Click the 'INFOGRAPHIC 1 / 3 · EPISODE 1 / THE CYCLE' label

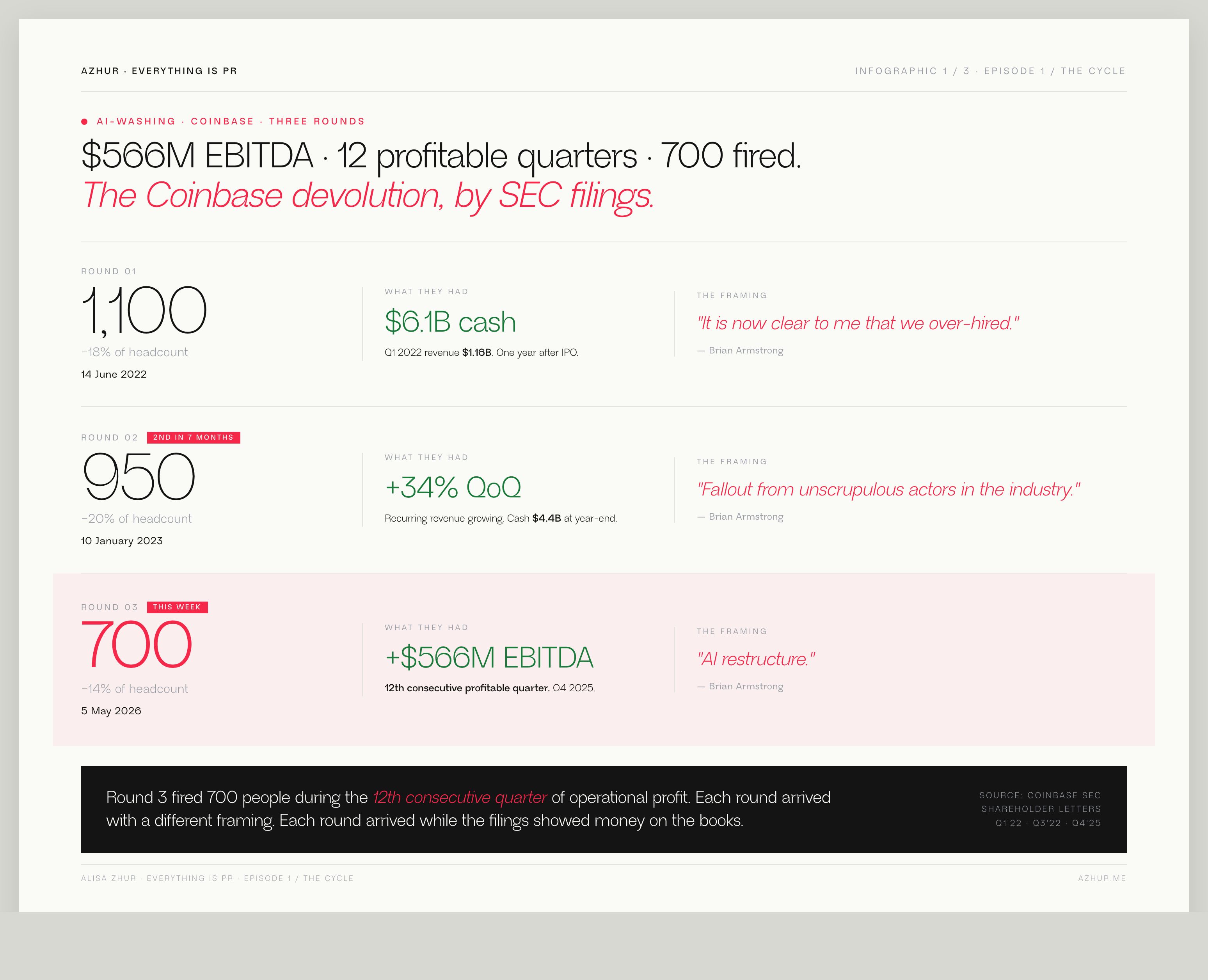990,71
